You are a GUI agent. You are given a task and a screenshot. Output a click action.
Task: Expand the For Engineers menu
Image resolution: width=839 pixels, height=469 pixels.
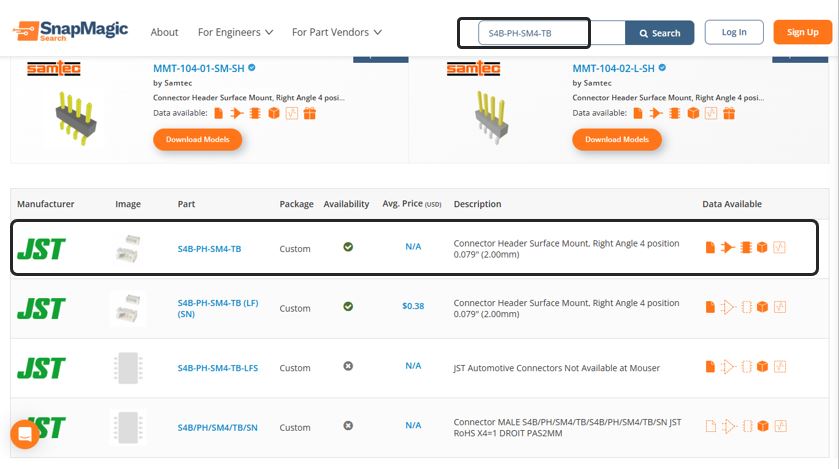pos(235,32)
